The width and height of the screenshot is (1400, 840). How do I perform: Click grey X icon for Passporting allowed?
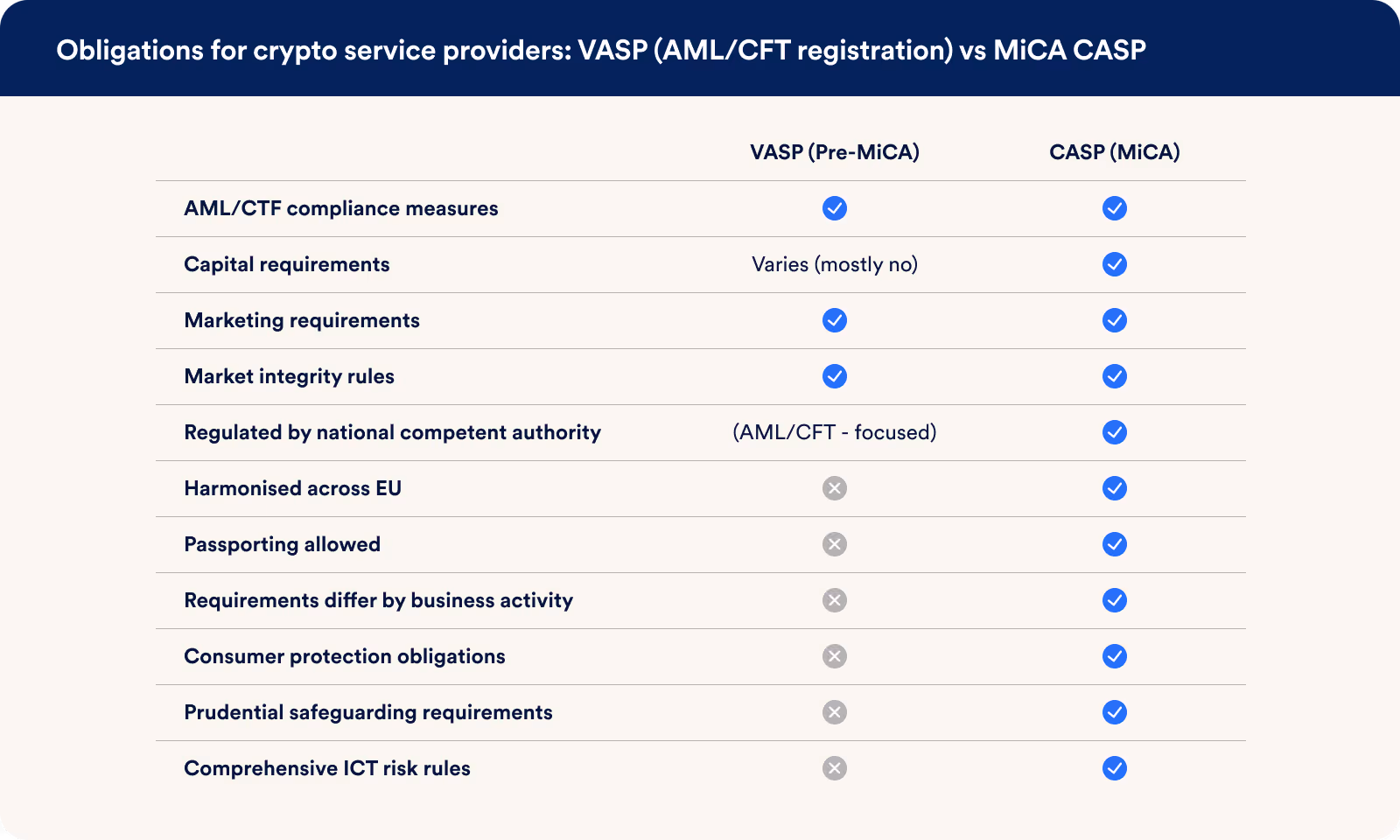835,544
